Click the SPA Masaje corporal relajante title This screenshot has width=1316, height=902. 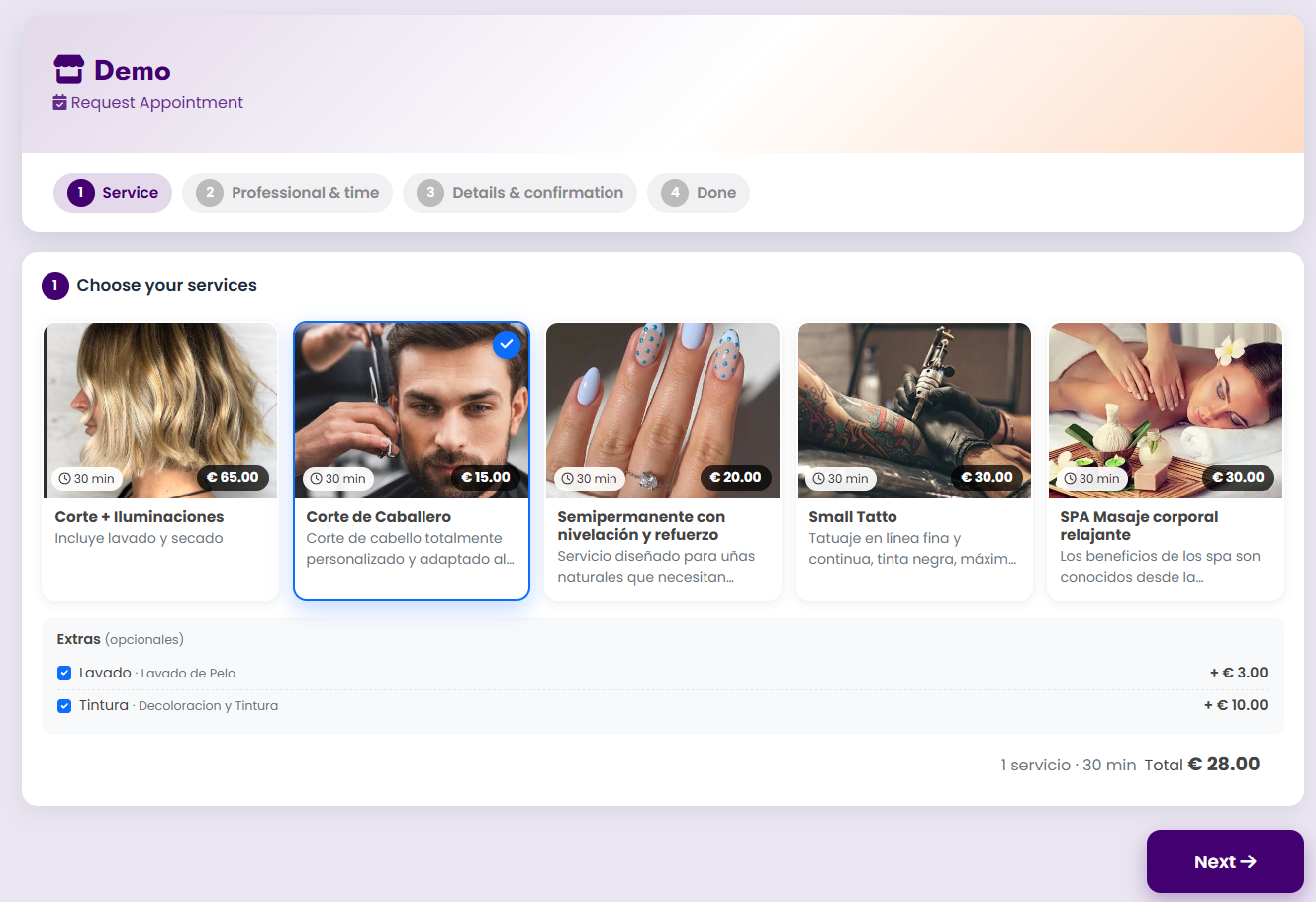(1139, 526)
